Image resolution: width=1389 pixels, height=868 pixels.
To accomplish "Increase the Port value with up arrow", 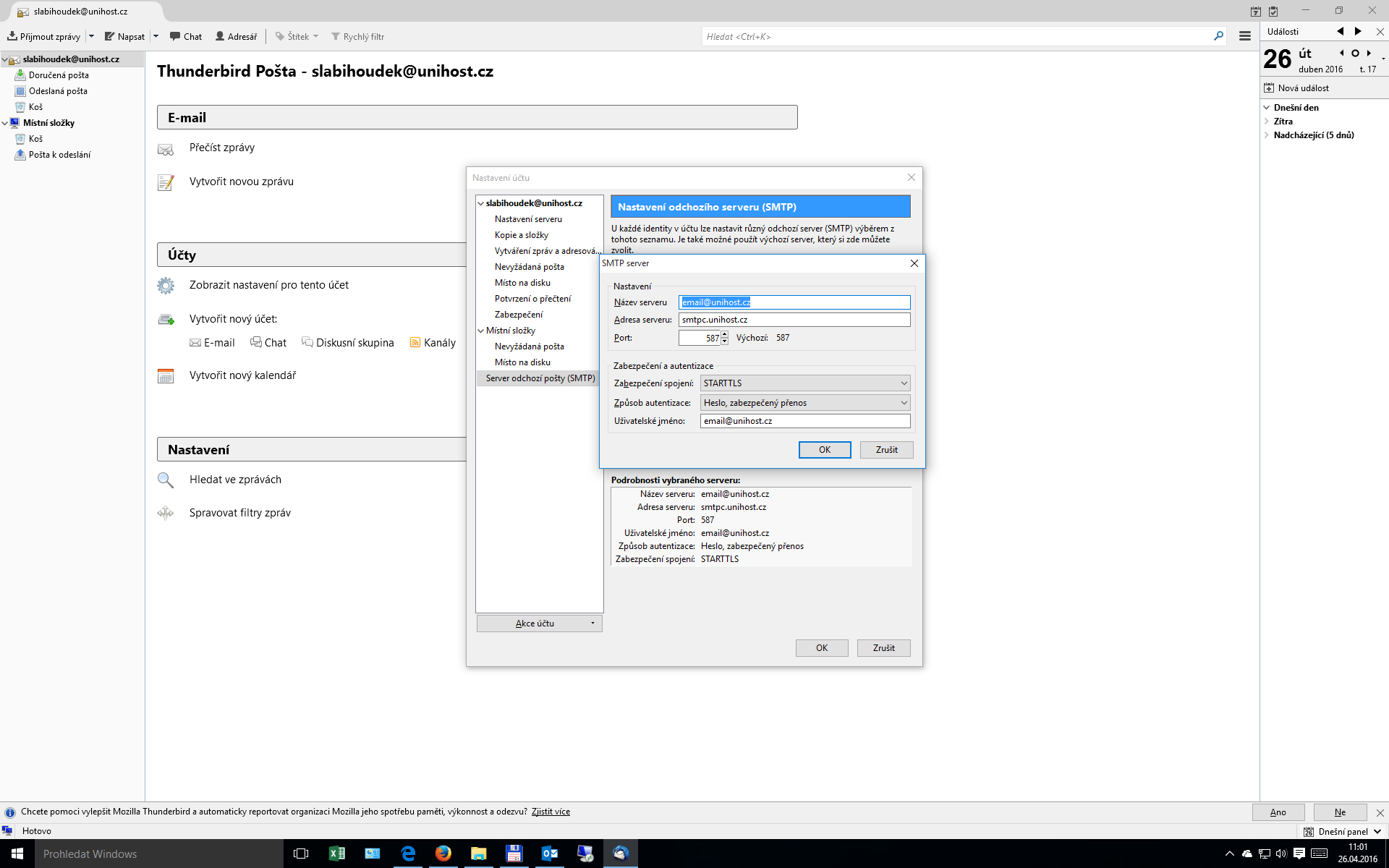I will coord(724,335).
